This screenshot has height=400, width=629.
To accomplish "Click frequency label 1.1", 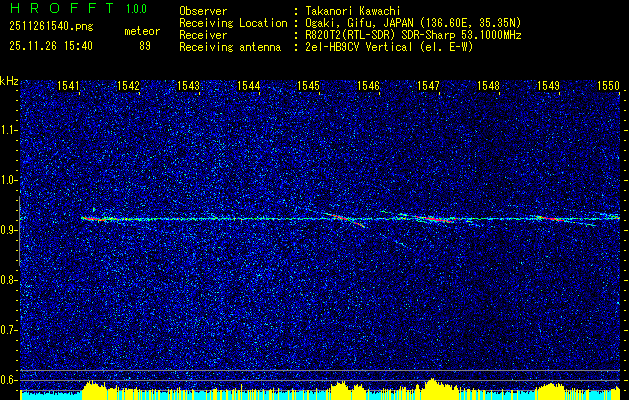I will [x=8, y=130].
